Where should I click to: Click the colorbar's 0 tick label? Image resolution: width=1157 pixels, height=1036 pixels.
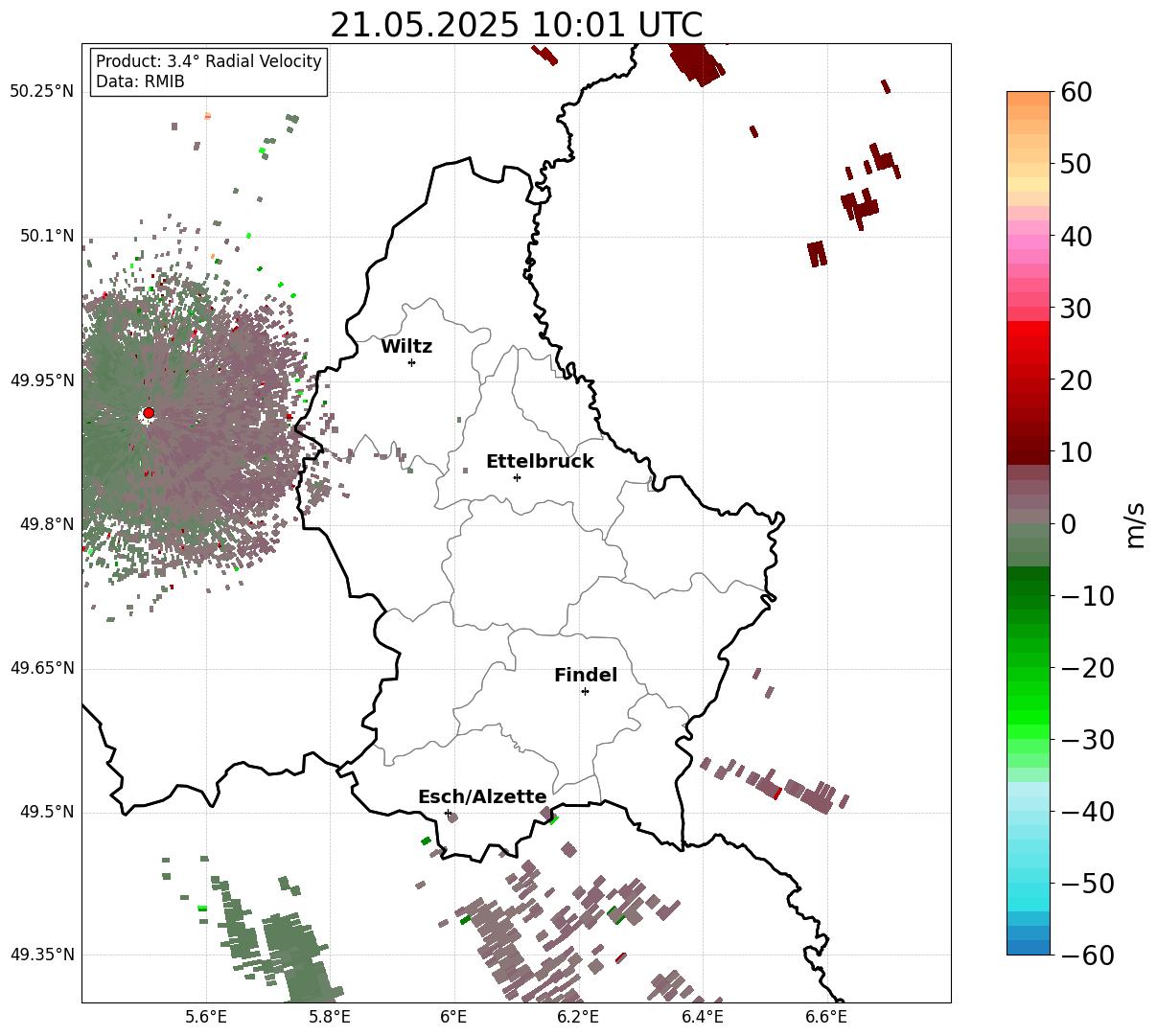(1068, 524)
